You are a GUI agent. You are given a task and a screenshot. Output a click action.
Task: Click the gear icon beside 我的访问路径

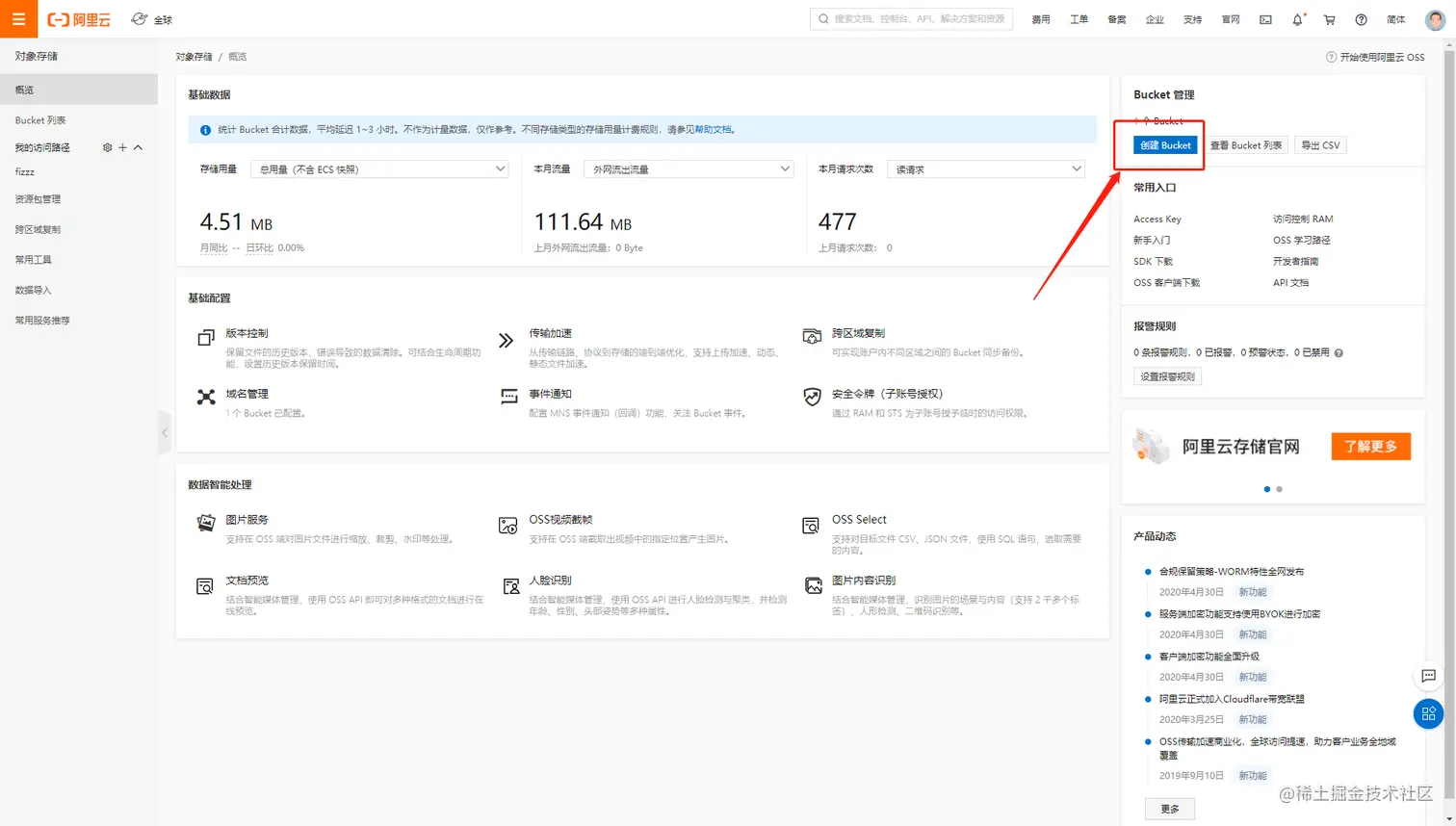107,147
